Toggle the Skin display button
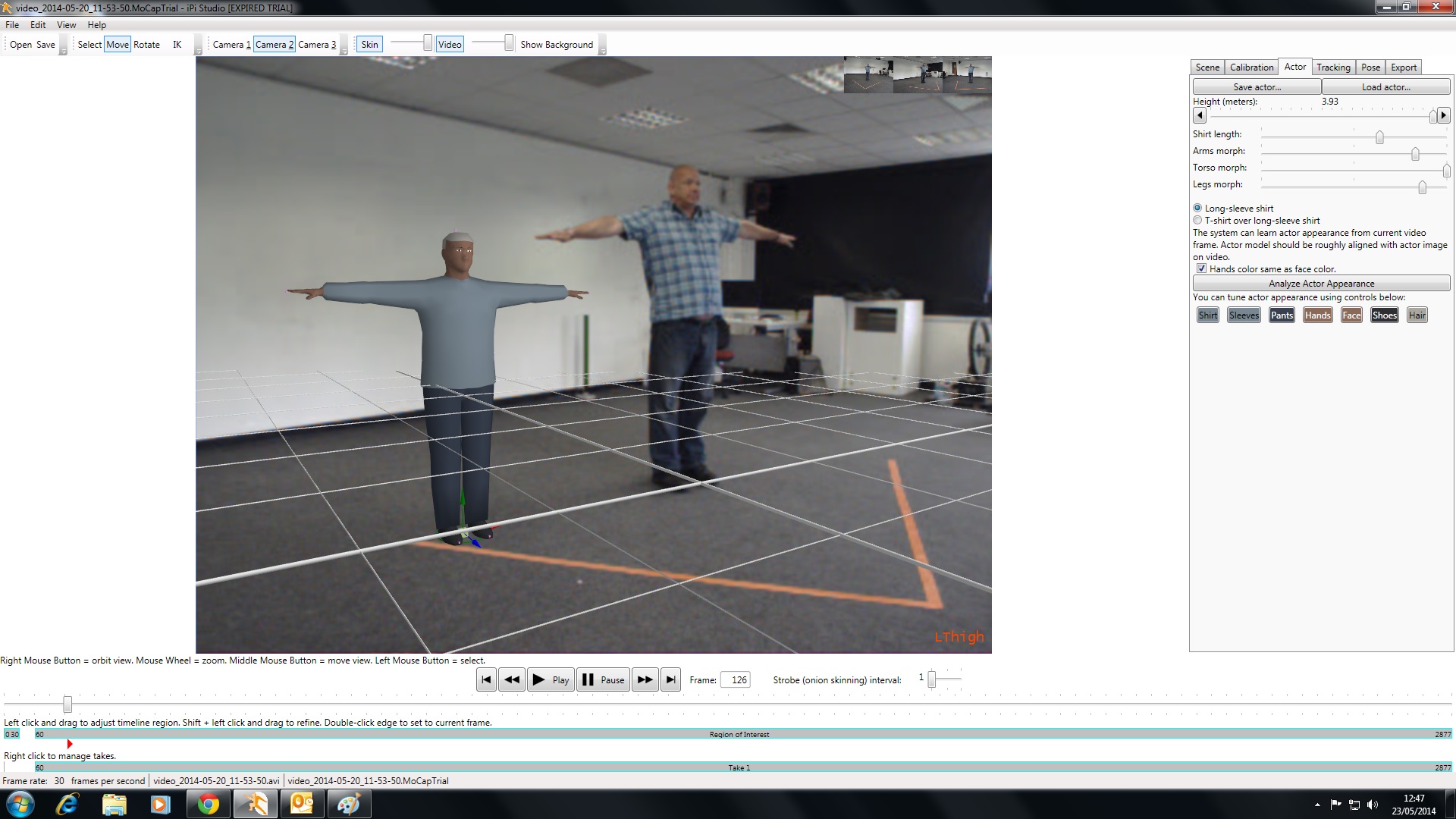Viewport: 1456px width, 819px height. 369,44
